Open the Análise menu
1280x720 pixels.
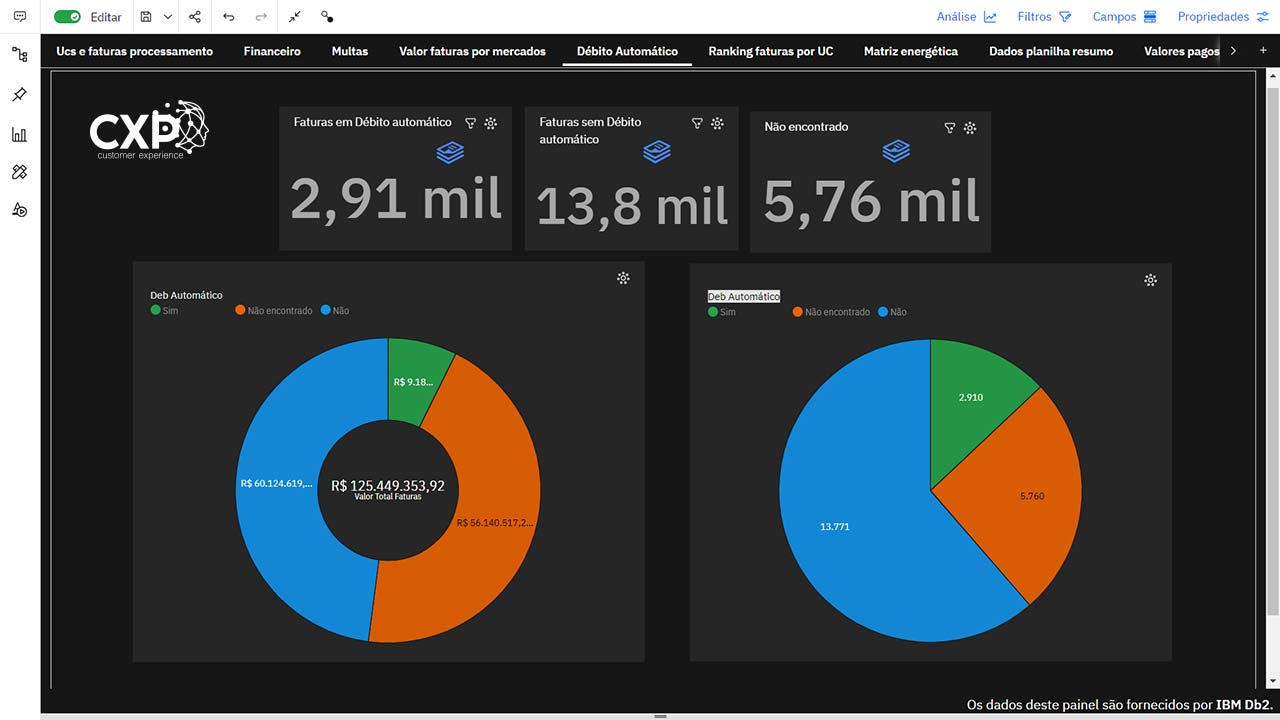point(966,17)
